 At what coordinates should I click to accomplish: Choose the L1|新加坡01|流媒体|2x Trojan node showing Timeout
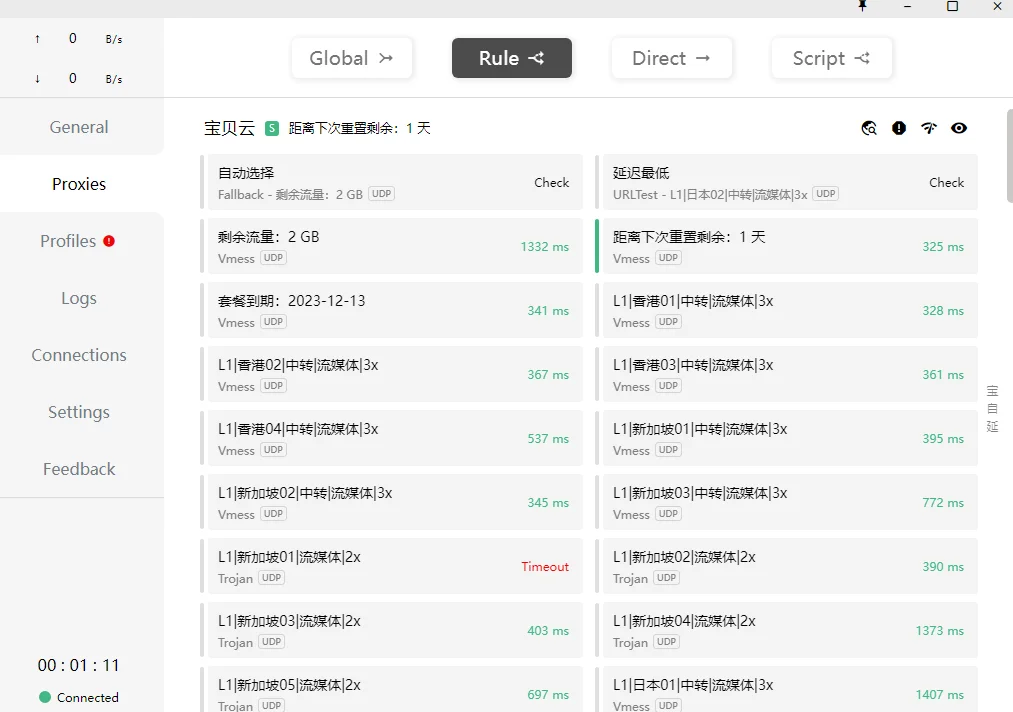click(391, 566)
